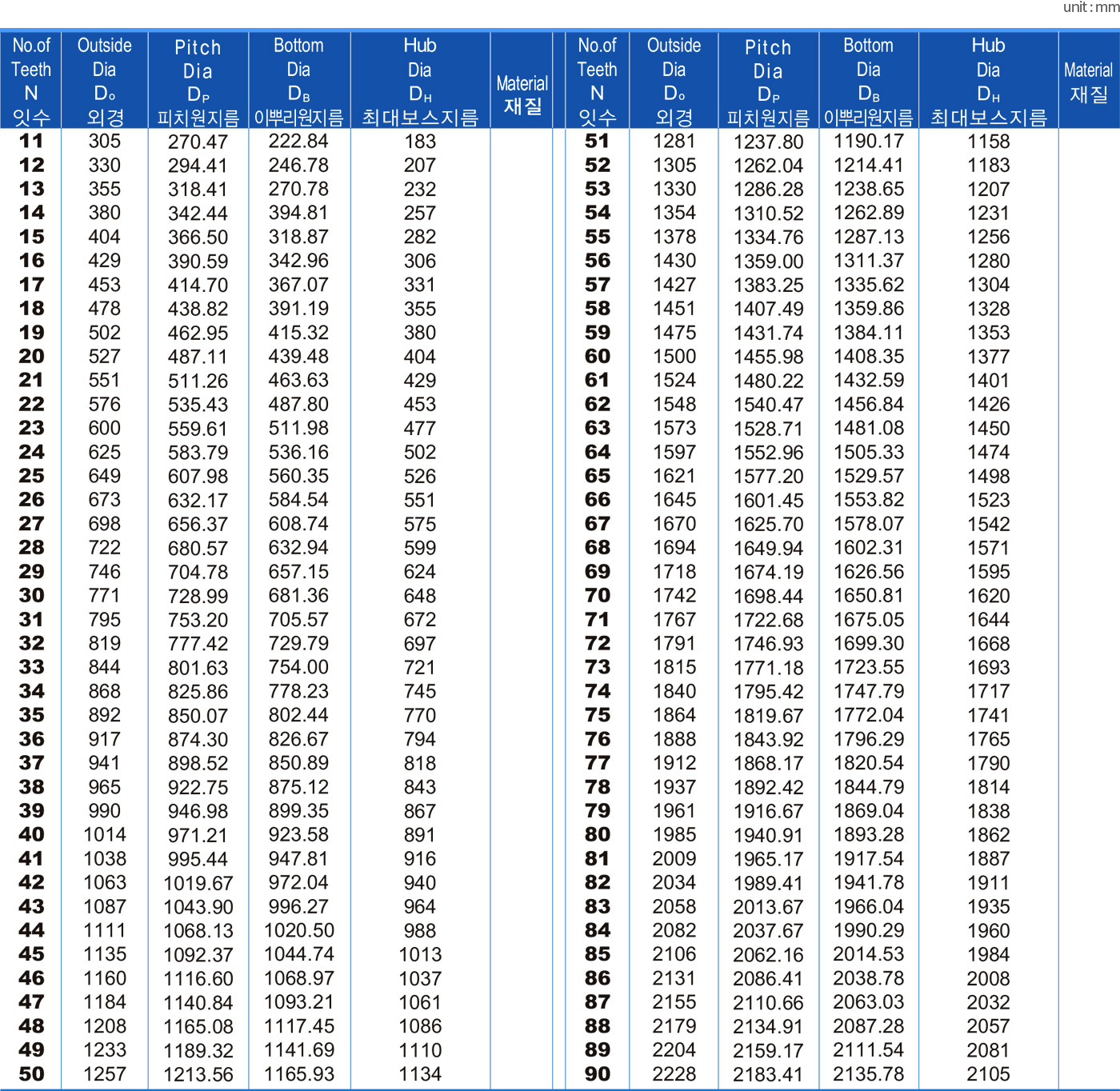This screenshot has width=1120, height=1091.
Task: Click the left table's 'No.of Teeth N 잇수' header
Action: tap(31, 81)
